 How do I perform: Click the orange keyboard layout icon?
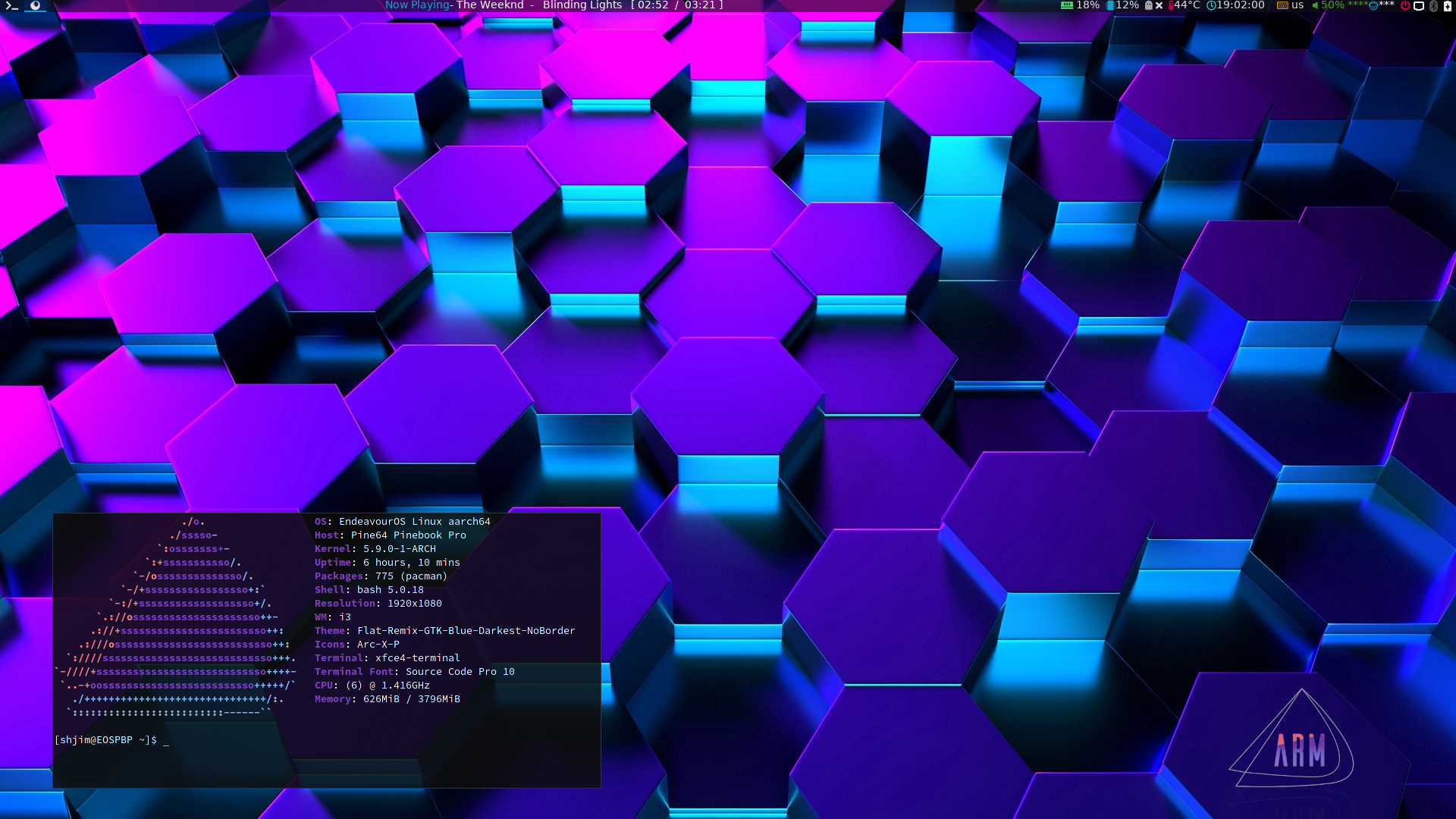click(1282, 5)
